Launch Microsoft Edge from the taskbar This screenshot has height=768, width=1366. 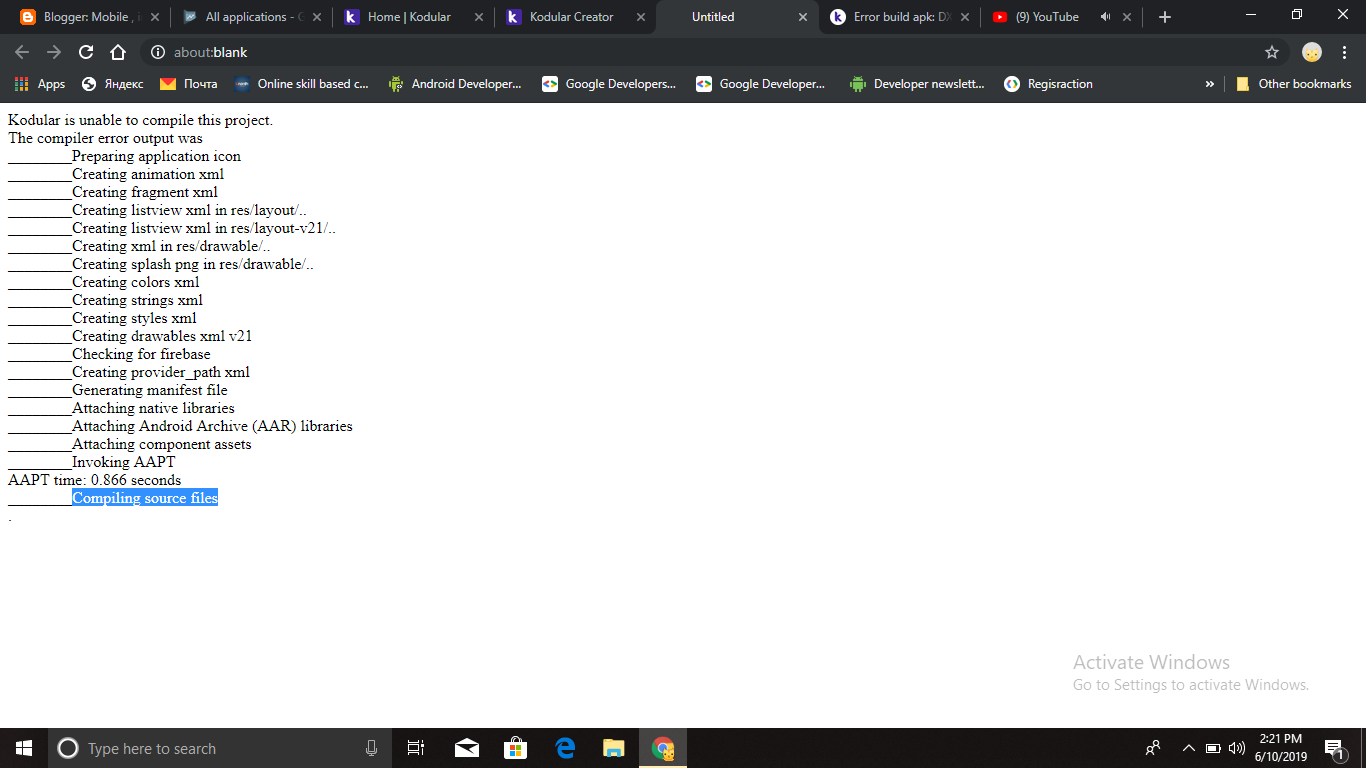565,748
